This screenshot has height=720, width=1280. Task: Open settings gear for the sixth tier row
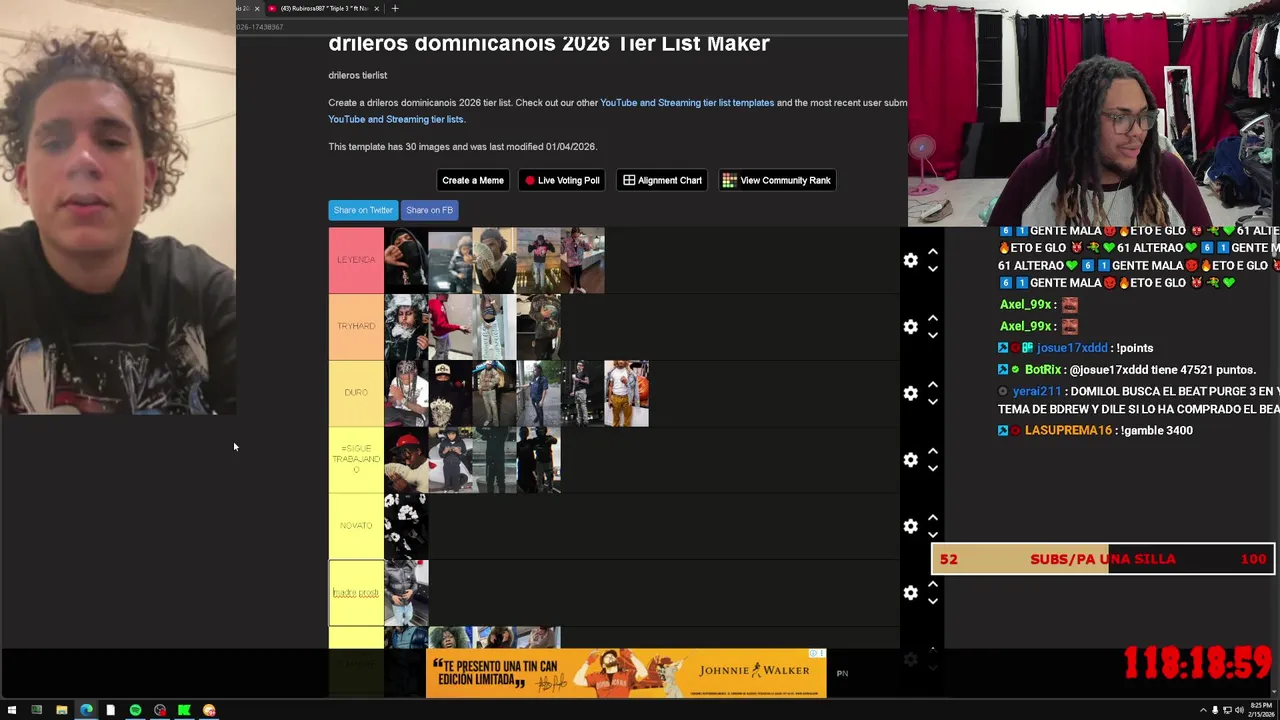pos(910,593)
